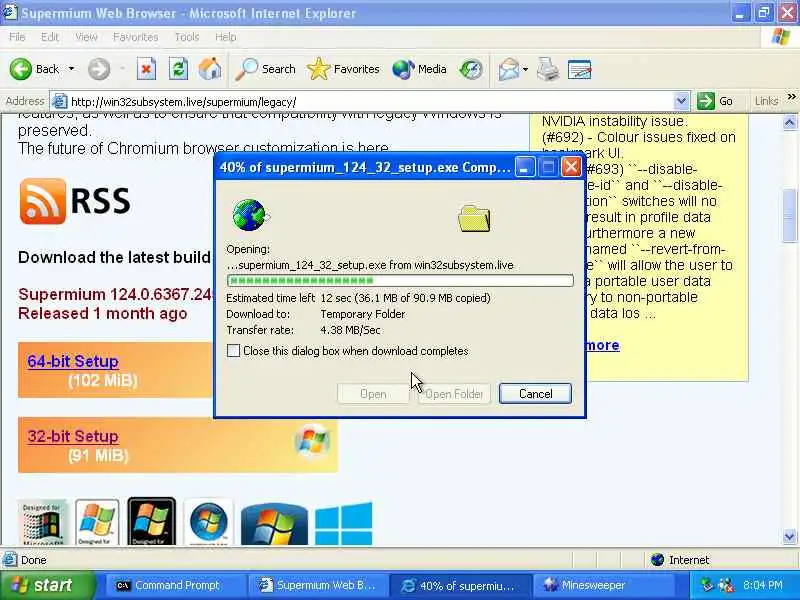Click the Windows XP logo on 32-bit banner
The height and width of the screenshot is (600, 800).
point(312,440)
